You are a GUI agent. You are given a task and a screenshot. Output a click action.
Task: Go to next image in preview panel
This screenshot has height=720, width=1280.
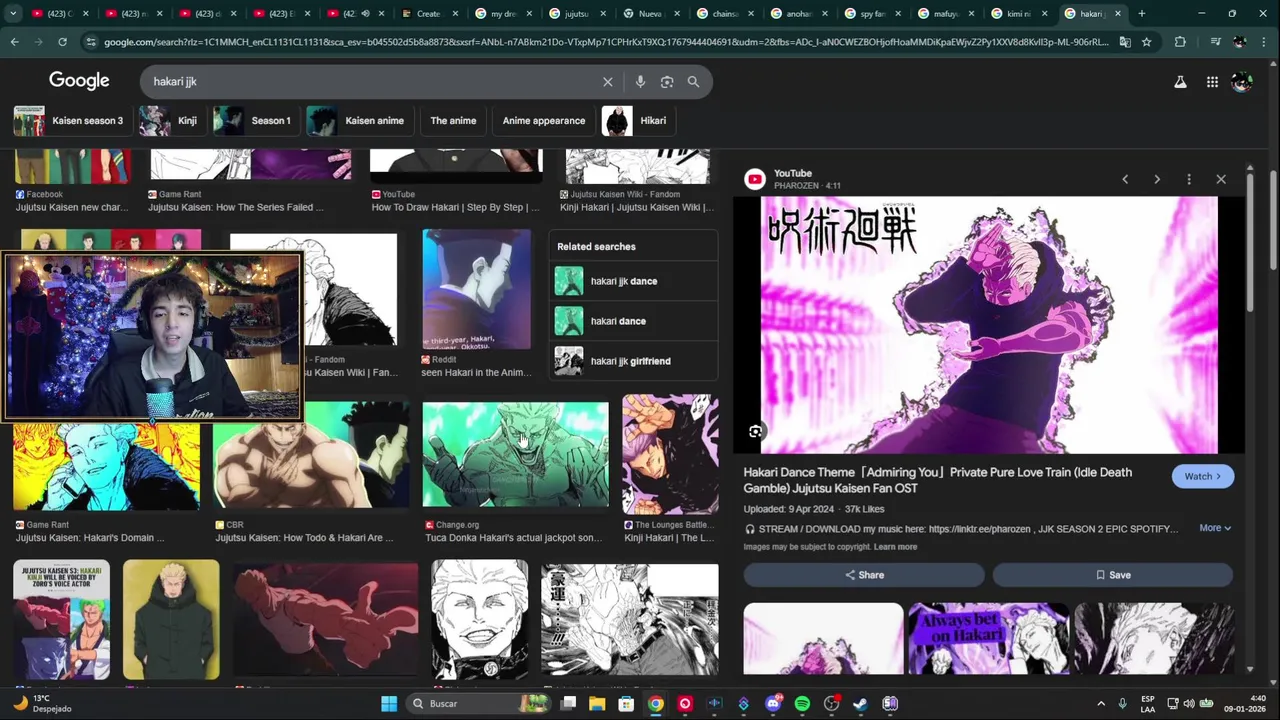pos(1157,179)
